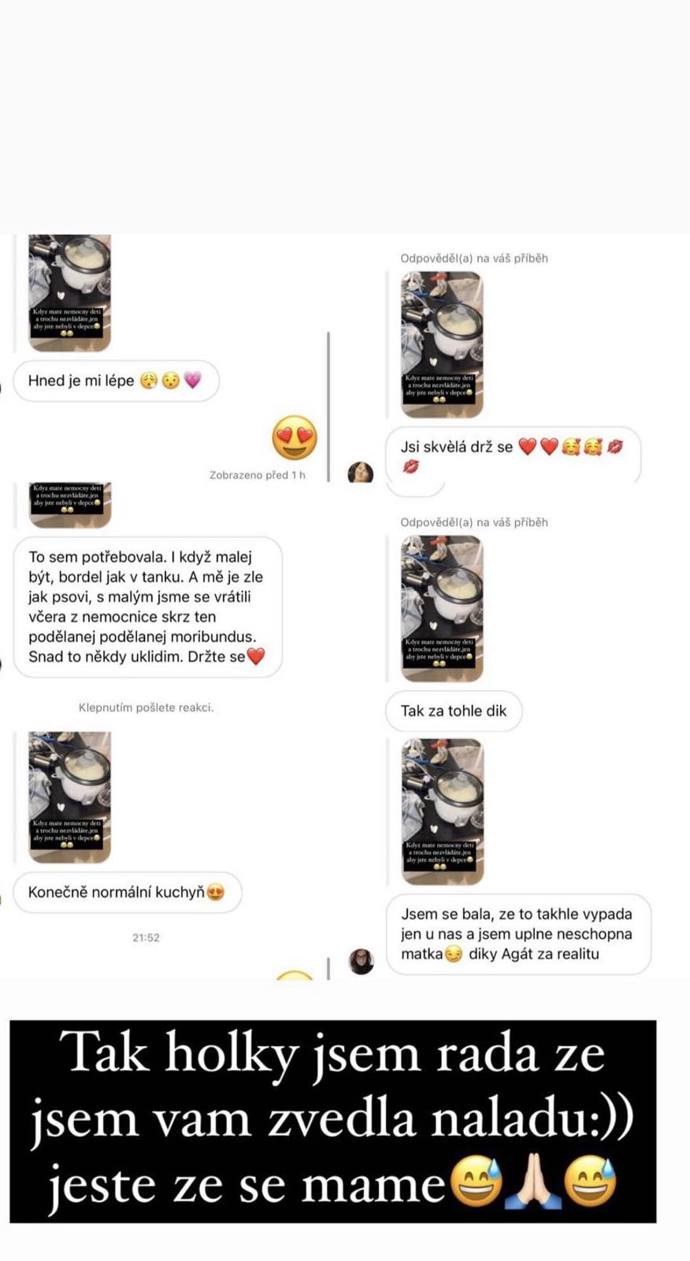The image size is (690, 1261).
Task: Open story thumbnail above 'Jsem se bala' message
Action: pos(442,811)
